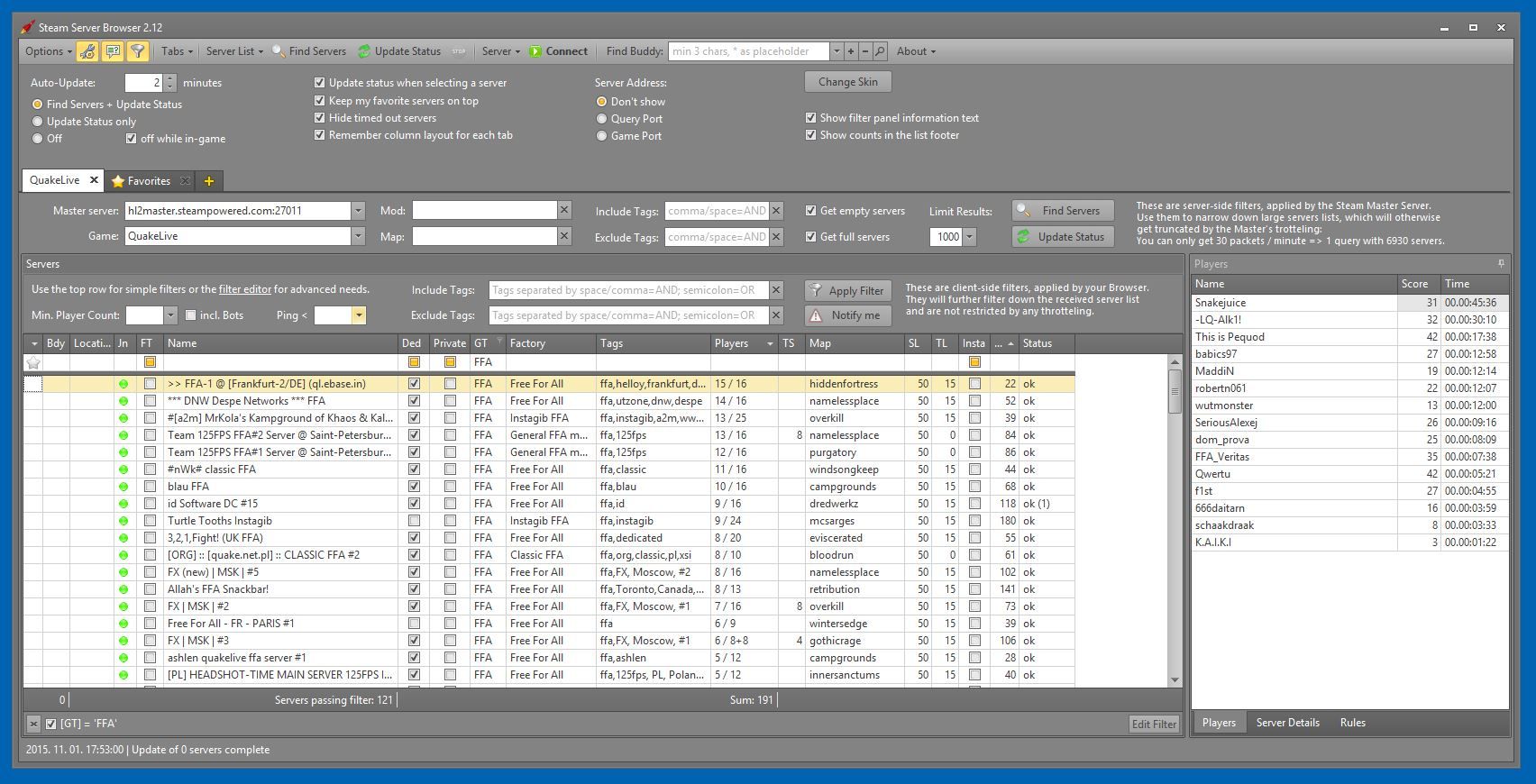Toggle the Insta filter box in the filter row
Image resolution: width=1536 pixels, height=784 pixels.
click(x=974, y=362)
